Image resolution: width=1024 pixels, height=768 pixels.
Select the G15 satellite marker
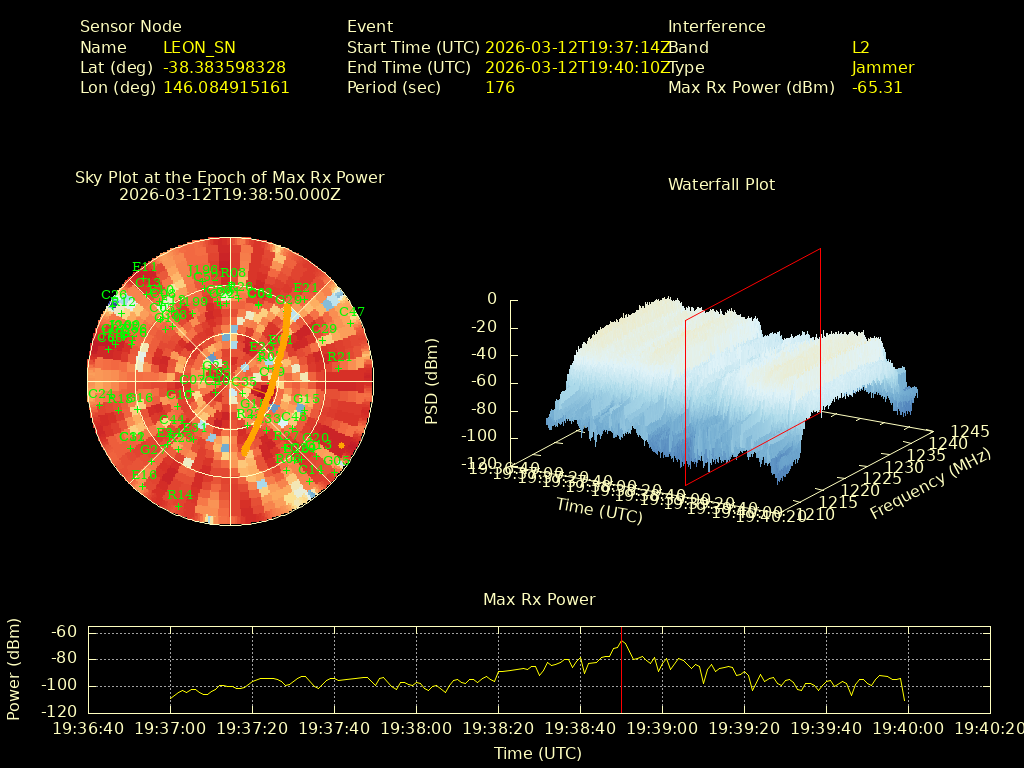(x=306, y=409)
